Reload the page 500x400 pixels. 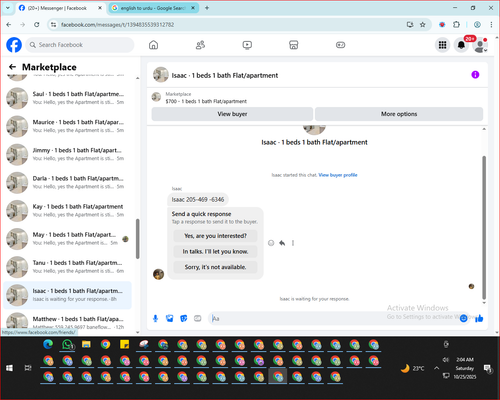click(x=37, y=25)
